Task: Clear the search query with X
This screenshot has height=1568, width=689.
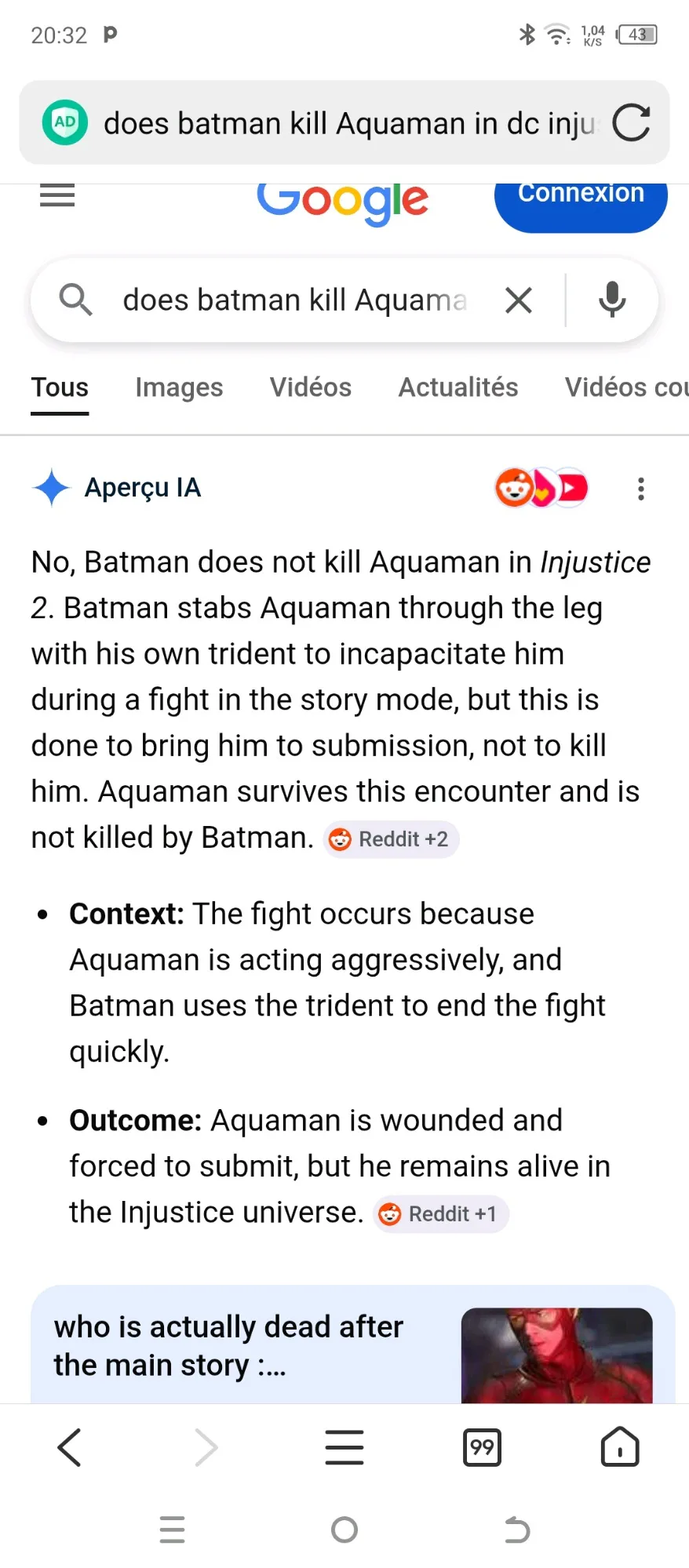Action: [519, 300]
